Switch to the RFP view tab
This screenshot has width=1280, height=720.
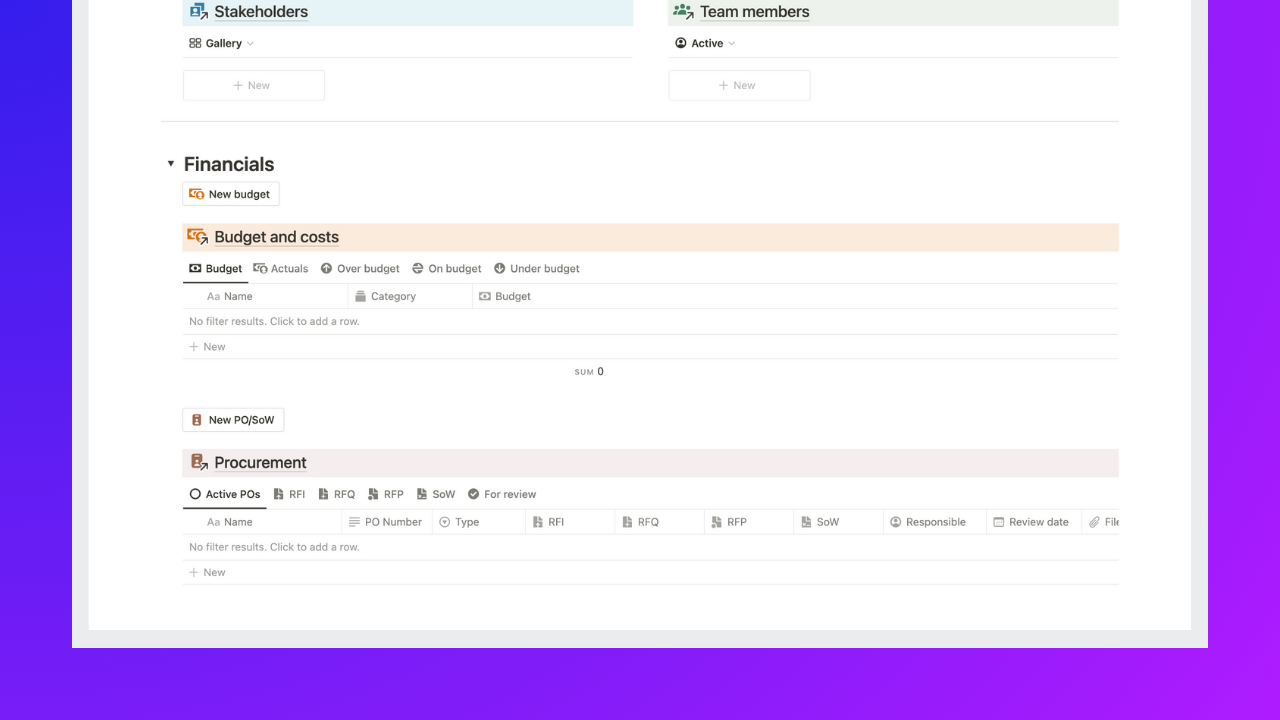(386, 494)
